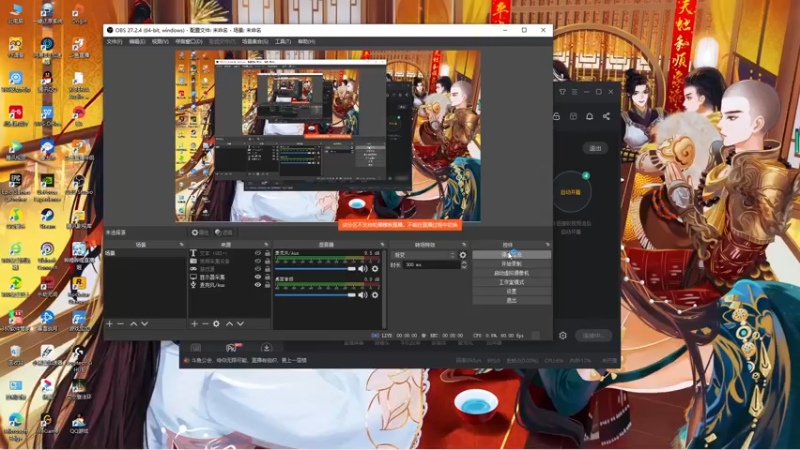Click the audio mixer vertical scrollbar

[x=384, y=288]
